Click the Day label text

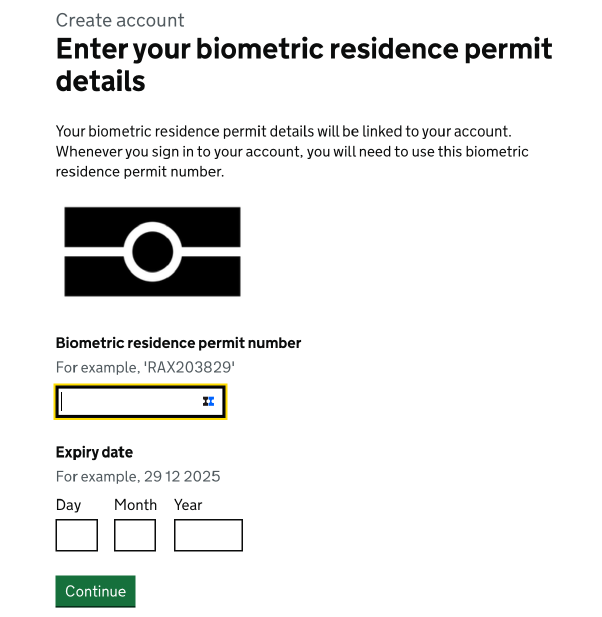pyautogui.click(x=68, y=505)
